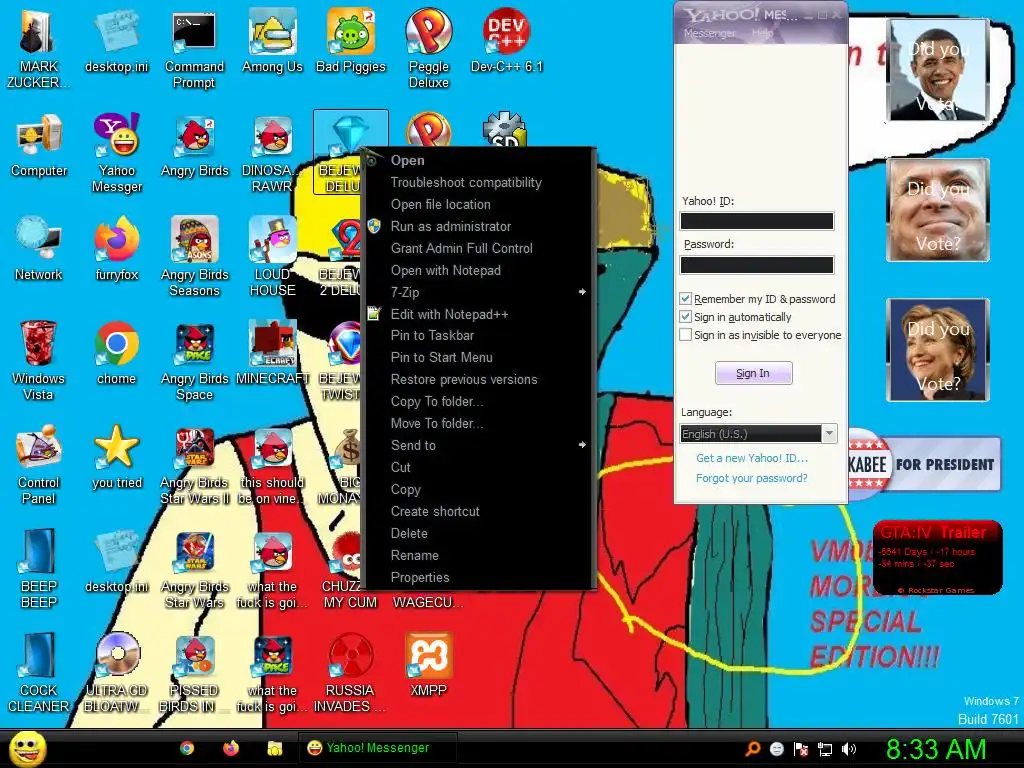Click the chome Chrome desktop shortcut
The image size is (1024, 768).
coord(117,354)
